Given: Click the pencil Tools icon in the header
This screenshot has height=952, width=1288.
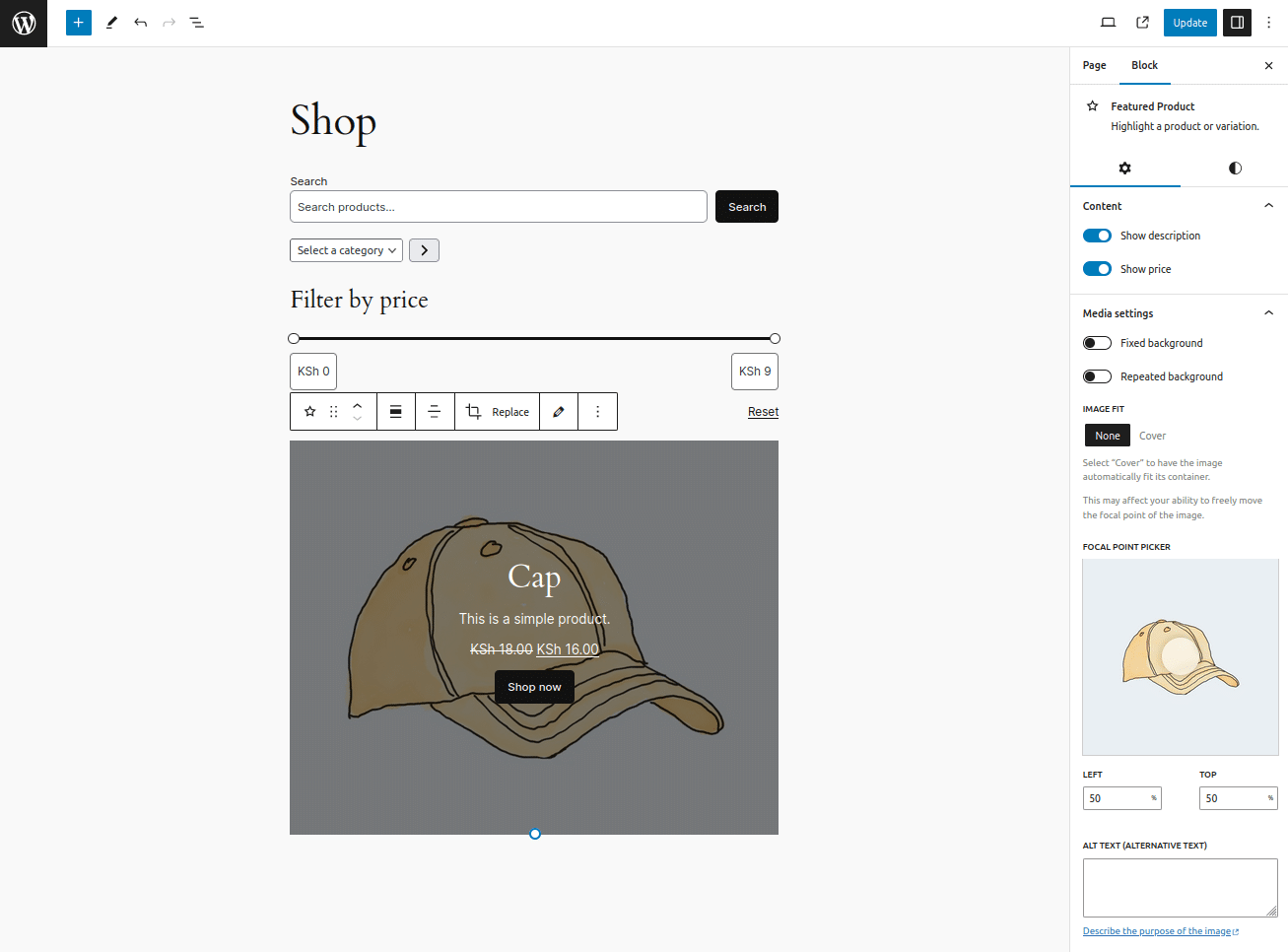Looking at the screenshot, I should click(111, 22).
